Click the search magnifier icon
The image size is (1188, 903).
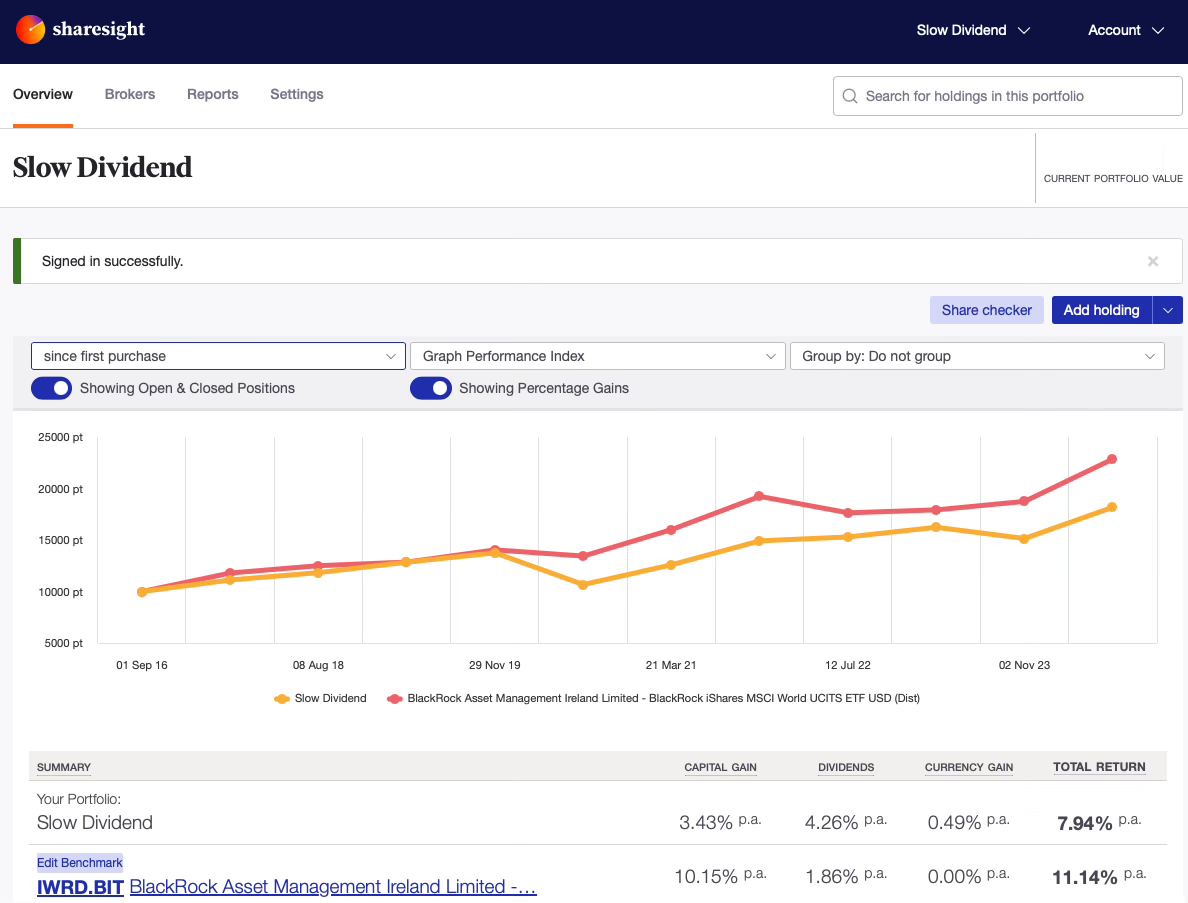pos(850,96)
